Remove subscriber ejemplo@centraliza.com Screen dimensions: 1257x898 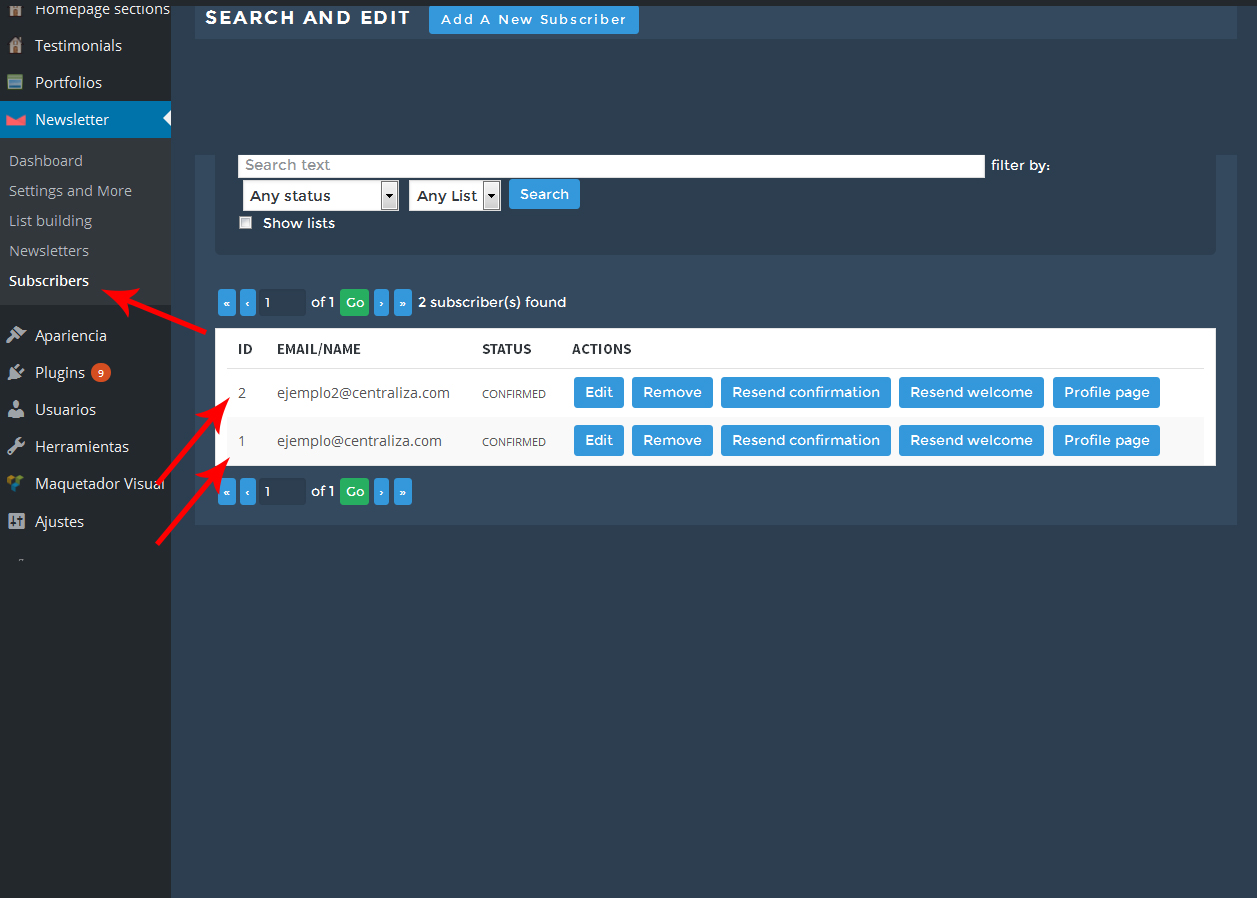click(x=672, y=440)
